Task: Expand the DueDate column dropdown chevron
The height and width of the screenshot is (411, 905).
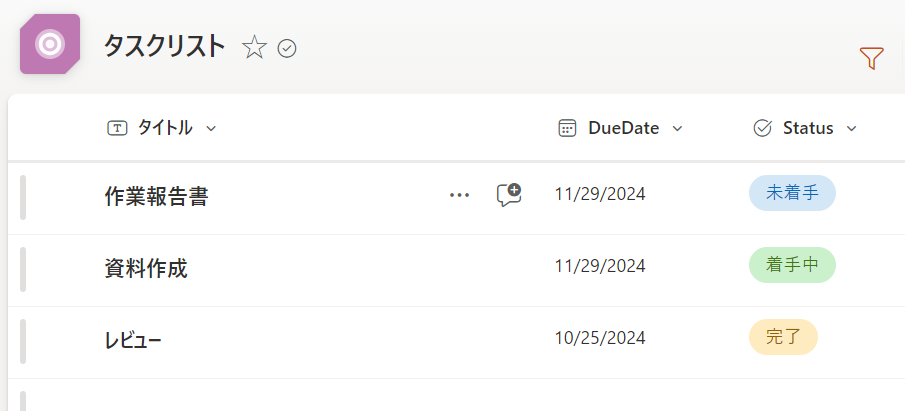Action: [x=677, y=129]
